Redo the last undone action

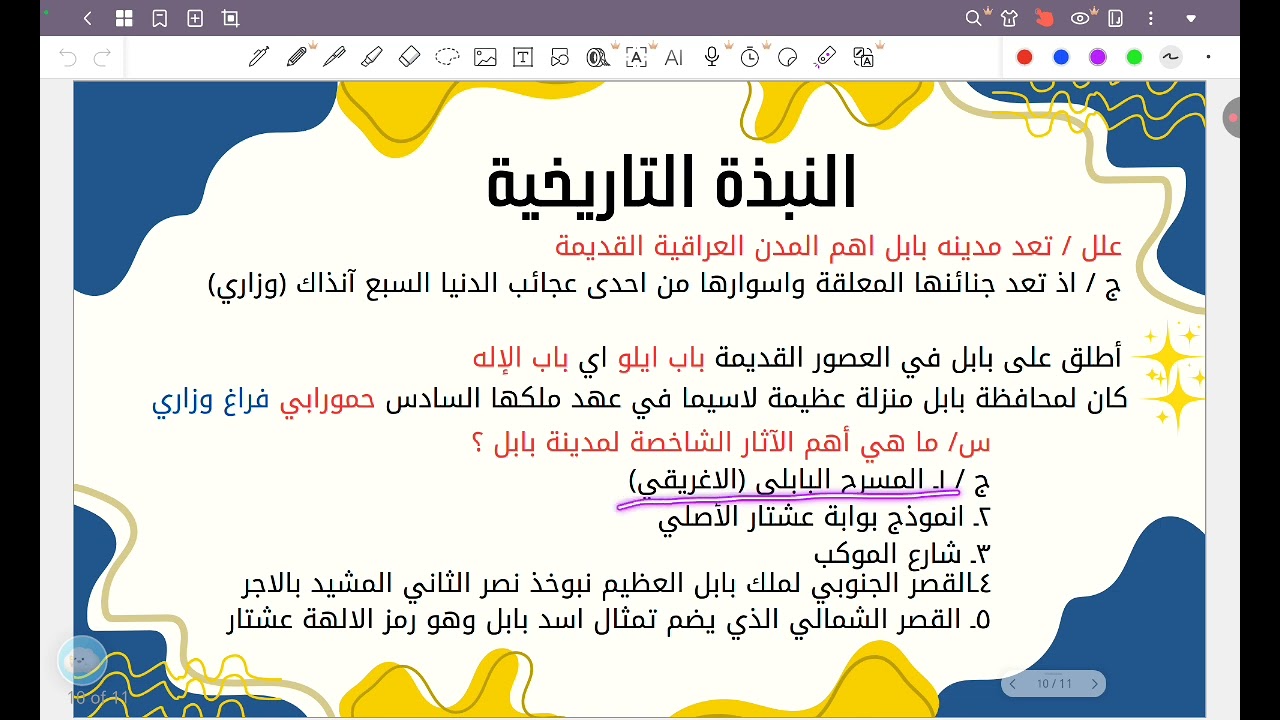point(102,58)
